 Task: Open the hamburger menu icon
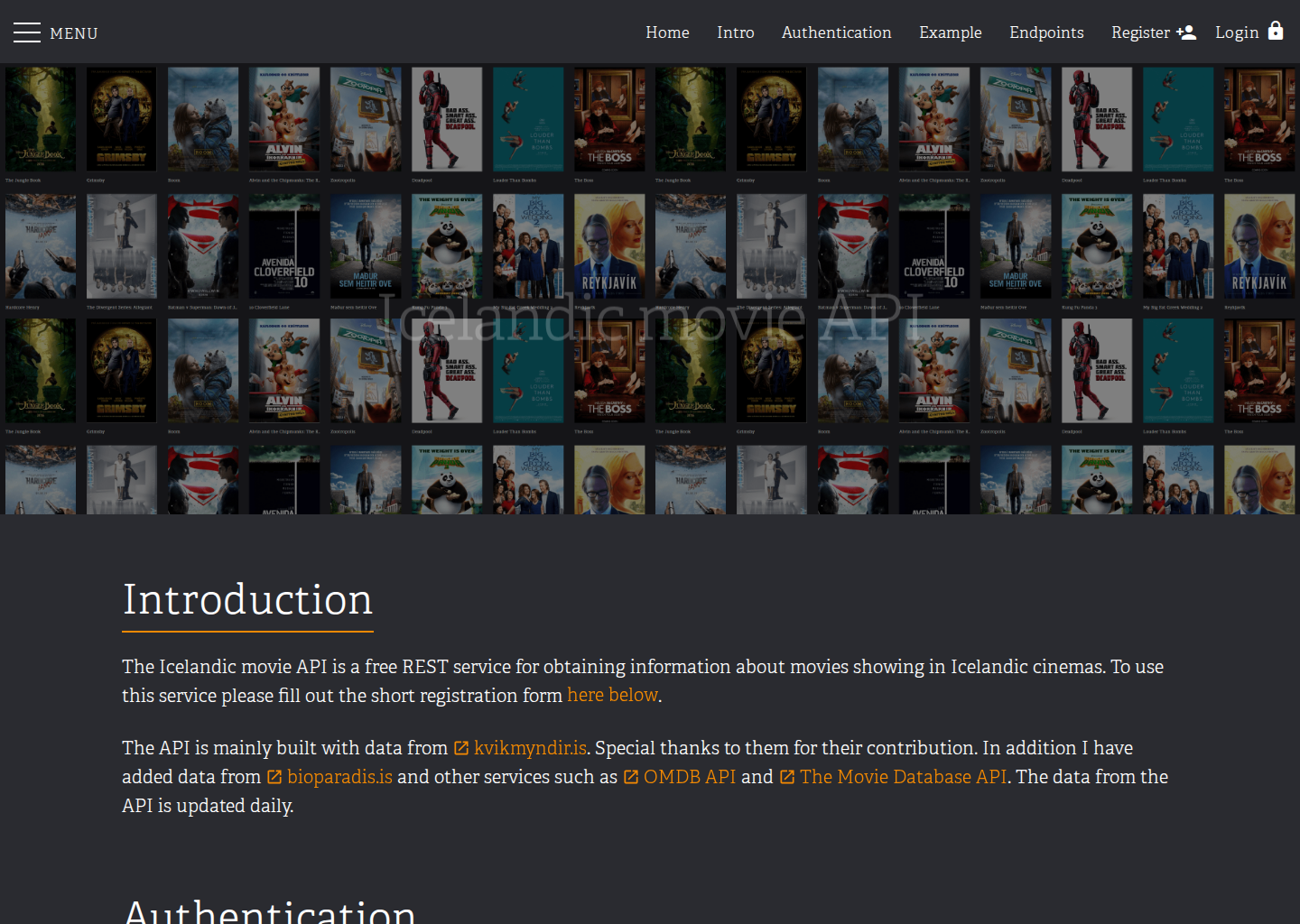coord(27,32)
